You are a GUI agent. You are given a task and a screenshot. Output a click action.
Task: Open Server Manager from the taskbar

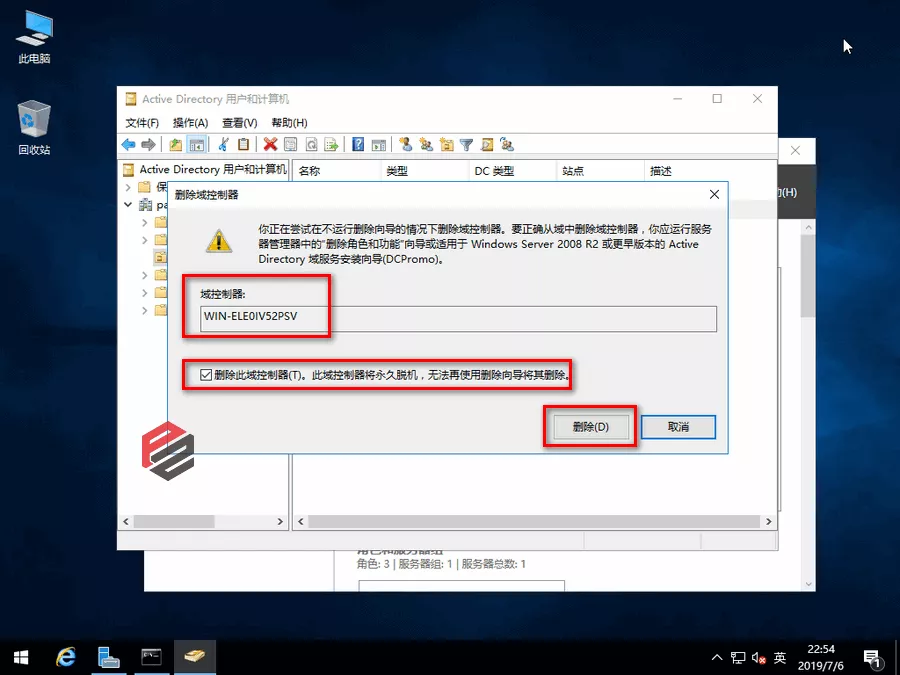(x=109, y=657)
